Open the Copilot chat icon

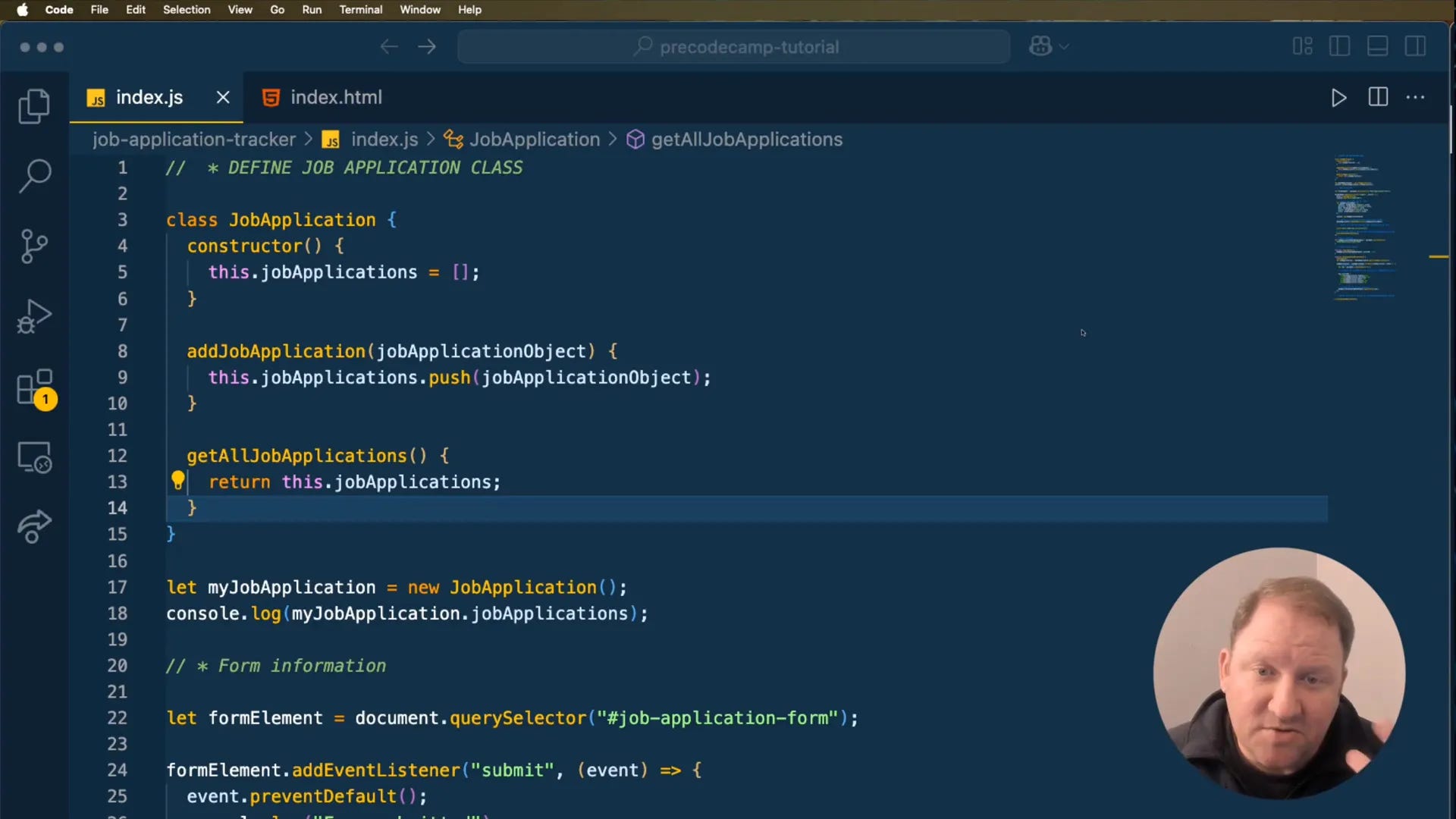tap(1040, 46)
